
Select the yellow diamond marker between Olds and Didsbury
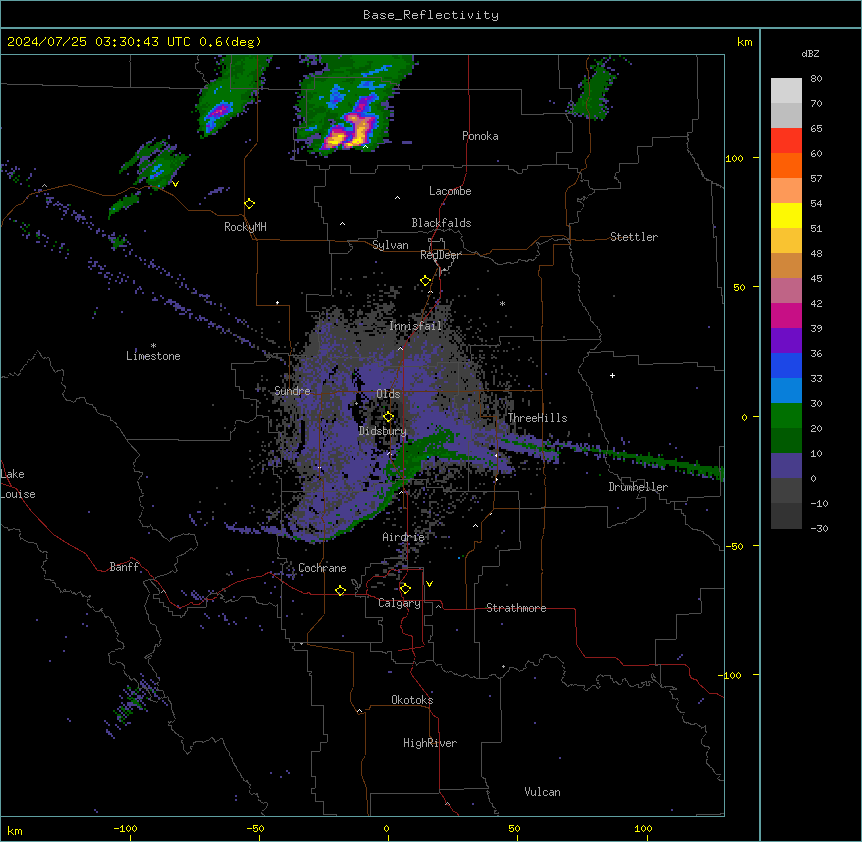tap(388, 417)
